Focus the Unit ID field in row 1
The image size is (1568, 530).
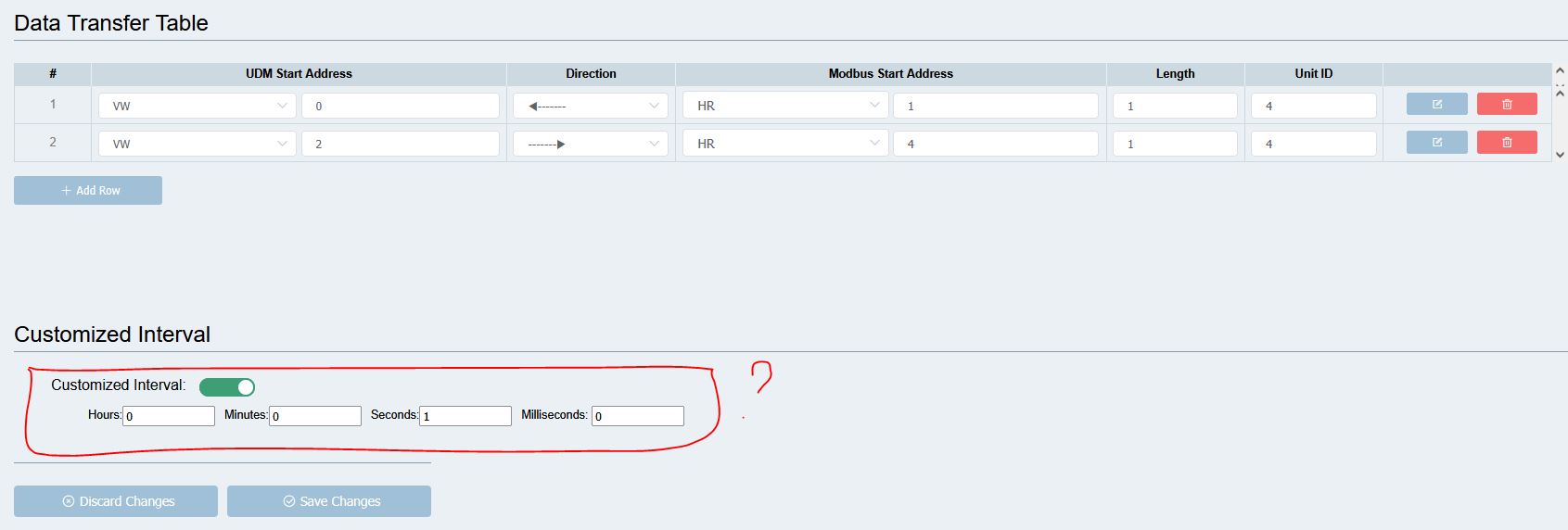(x=1314, y=106)
